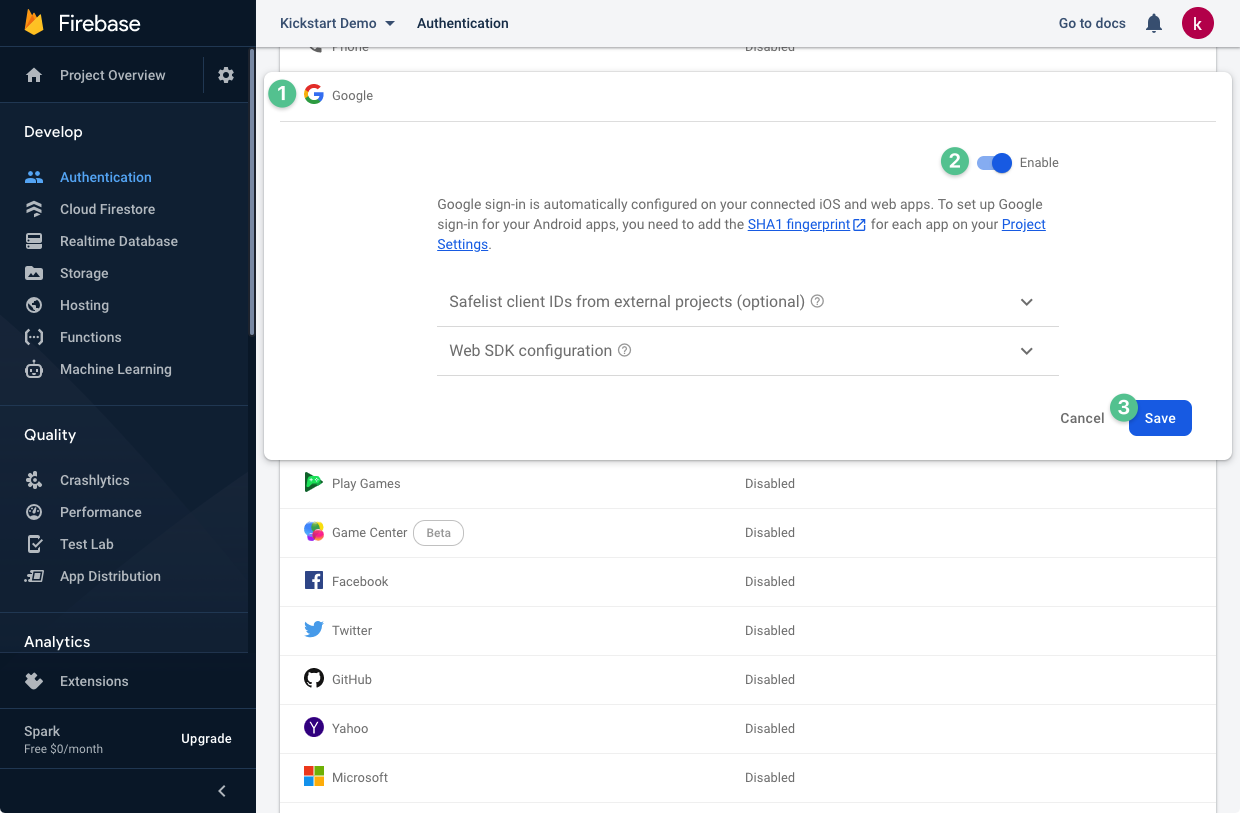Click the Analytics section heading

[57, 642]
